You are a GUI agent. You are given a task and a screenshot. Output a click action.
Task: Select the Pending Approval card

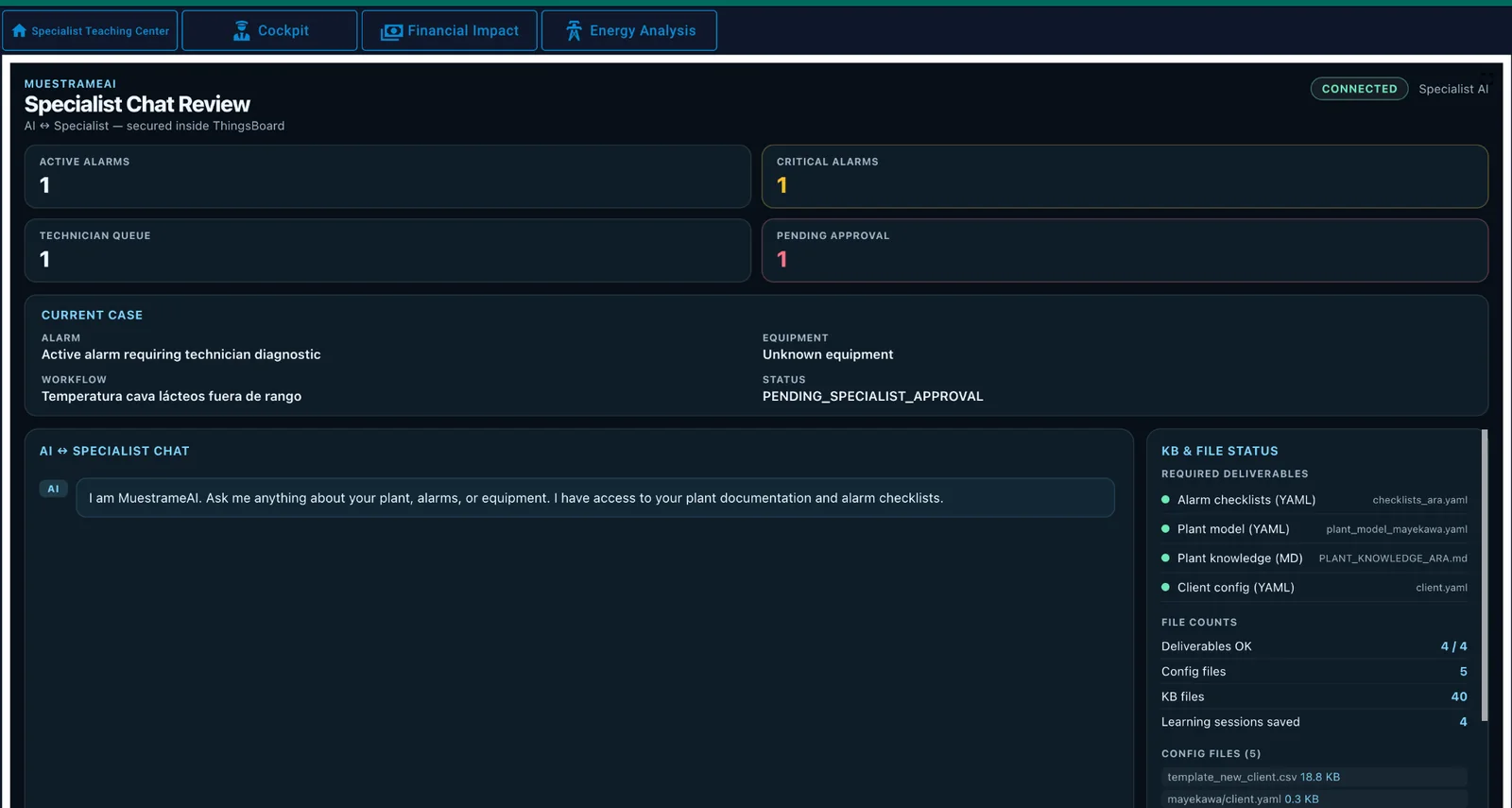(1125, 250)
